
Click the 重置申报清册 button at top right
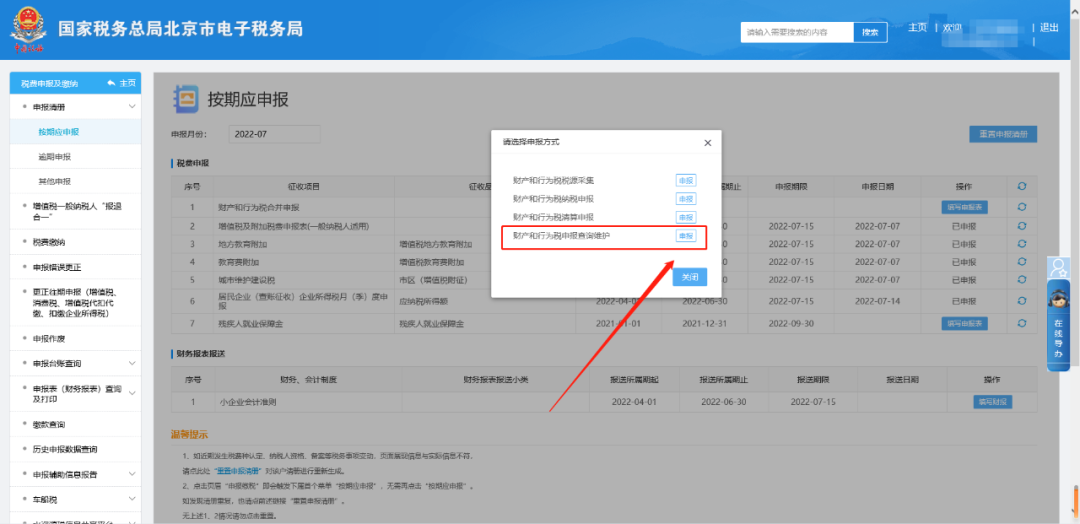click(x=1003, y=135)
